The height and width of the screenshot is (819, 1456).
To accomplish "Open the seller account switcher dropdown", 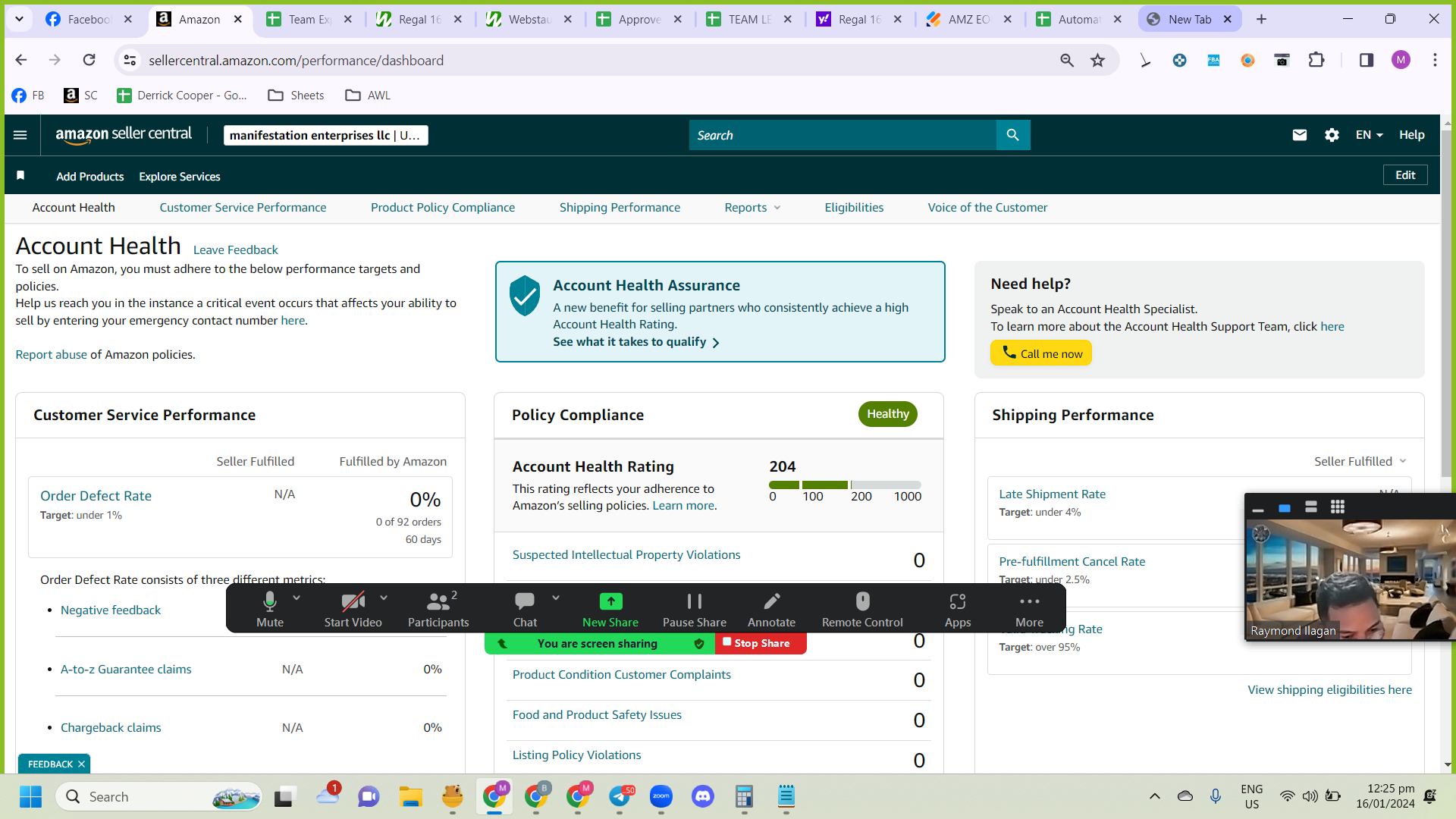I will click(x=326, y=135).
